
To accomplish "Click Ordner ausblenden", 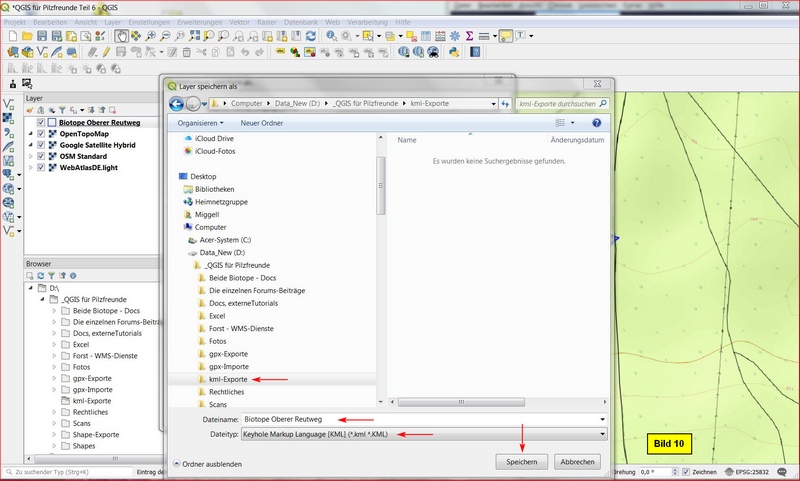I will click(x=208, y=464).
